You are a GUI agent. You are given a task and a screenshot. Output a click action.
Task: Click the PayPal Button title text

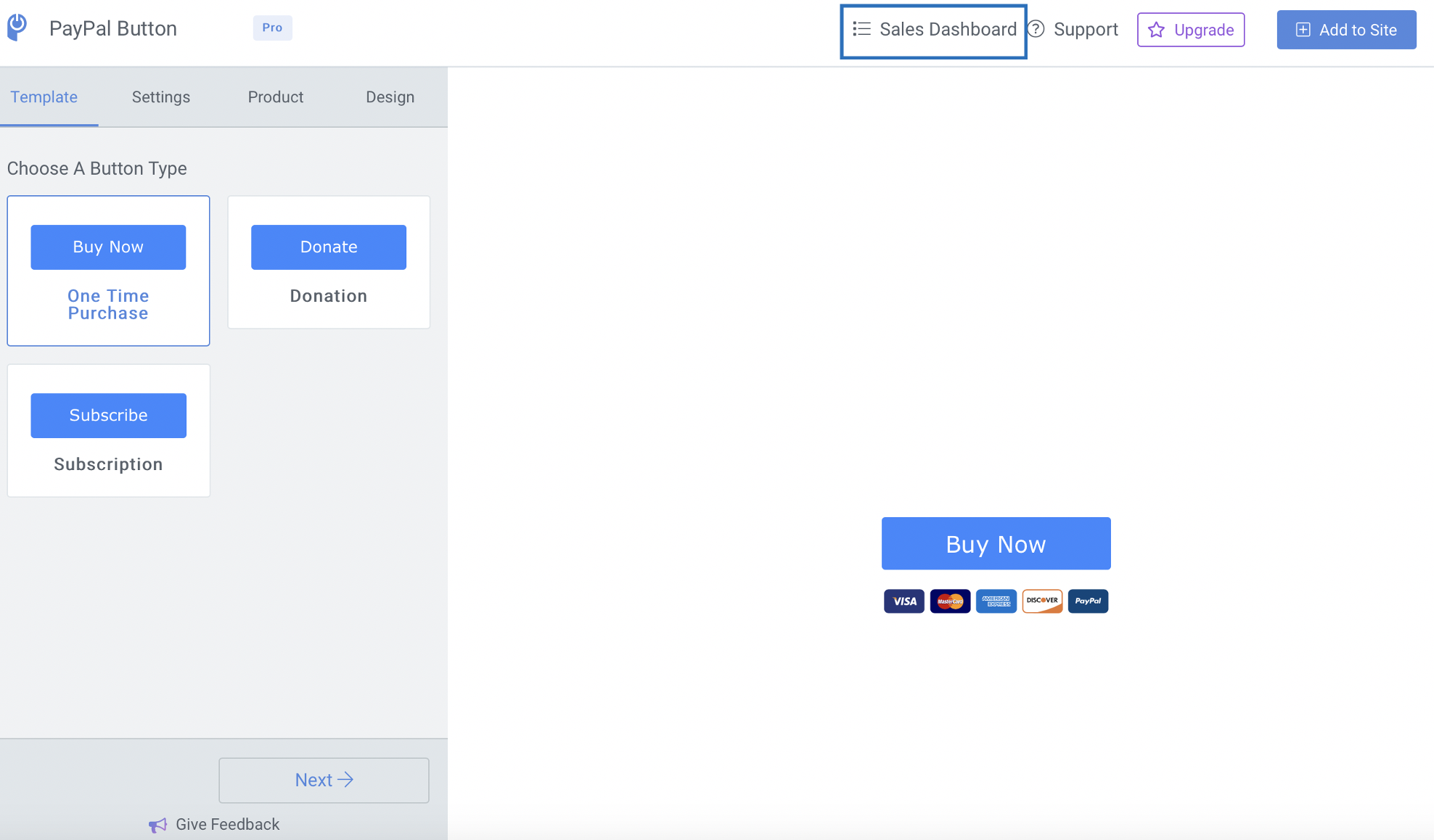tap(113, 28)
